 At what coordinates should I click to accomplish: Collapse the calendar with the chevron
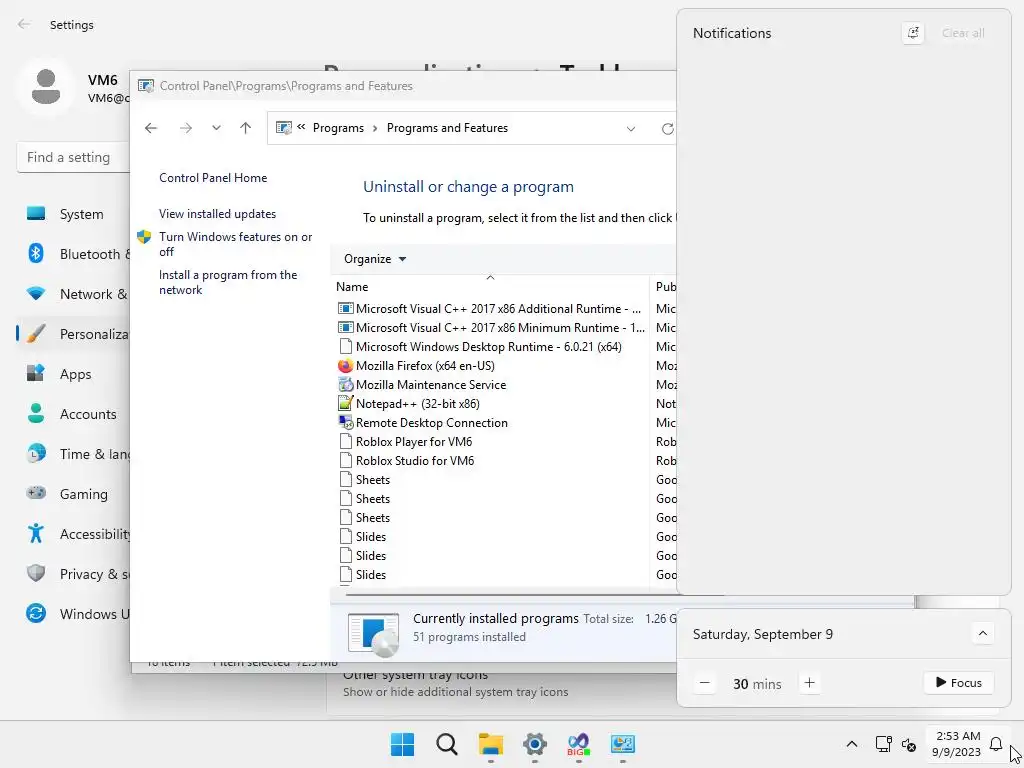[983, 633]
